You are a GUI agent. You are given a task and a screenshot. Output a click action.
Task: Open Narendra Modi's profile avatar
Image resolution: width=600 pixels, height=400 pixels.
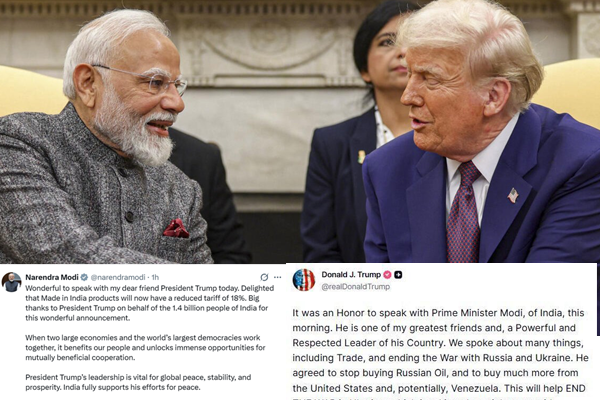point(11,282)
